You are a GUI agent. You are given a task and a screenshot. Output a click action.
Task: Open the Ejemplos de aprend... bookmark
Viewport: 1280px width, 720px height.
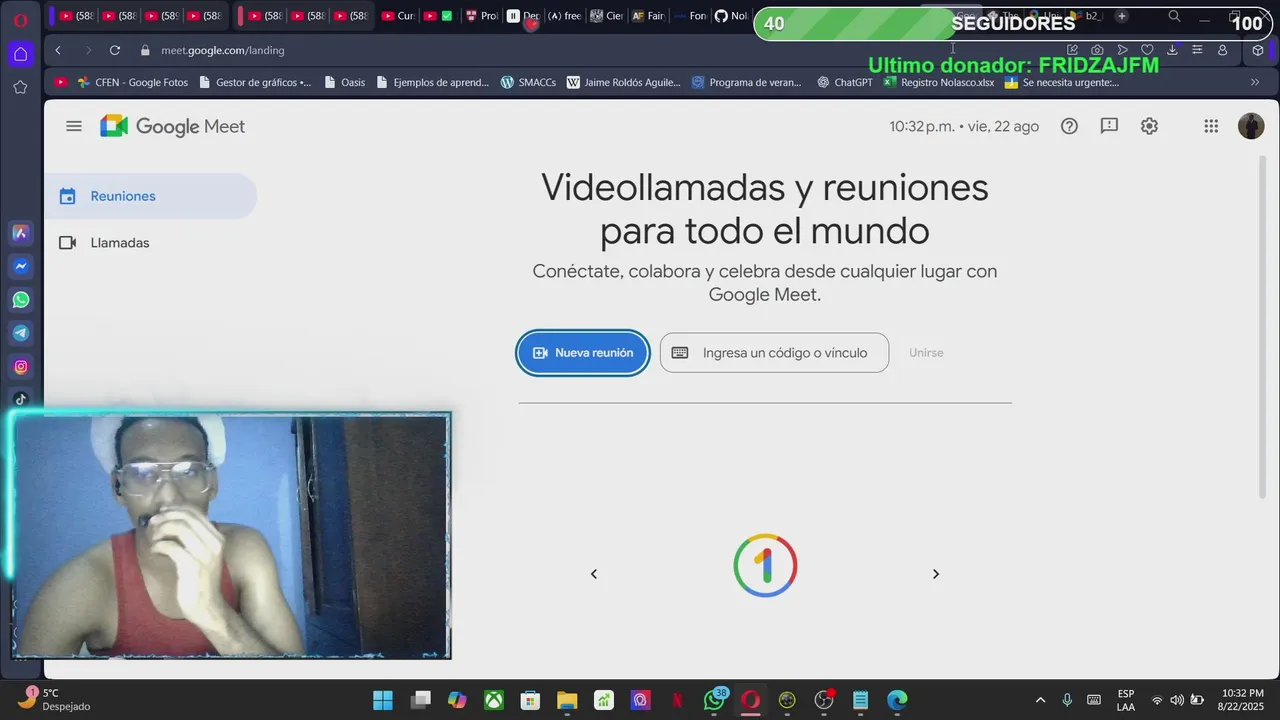click(433, 82)
